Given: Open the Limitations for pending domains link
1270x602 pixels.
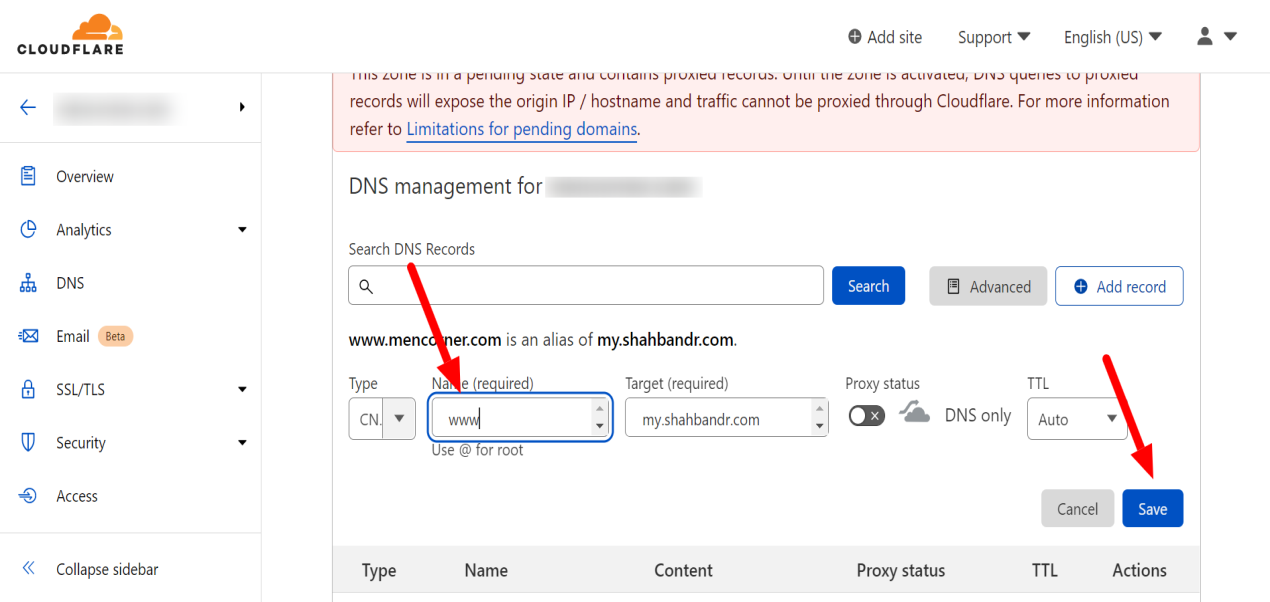Looking at the screenshot, I should 521,129.
